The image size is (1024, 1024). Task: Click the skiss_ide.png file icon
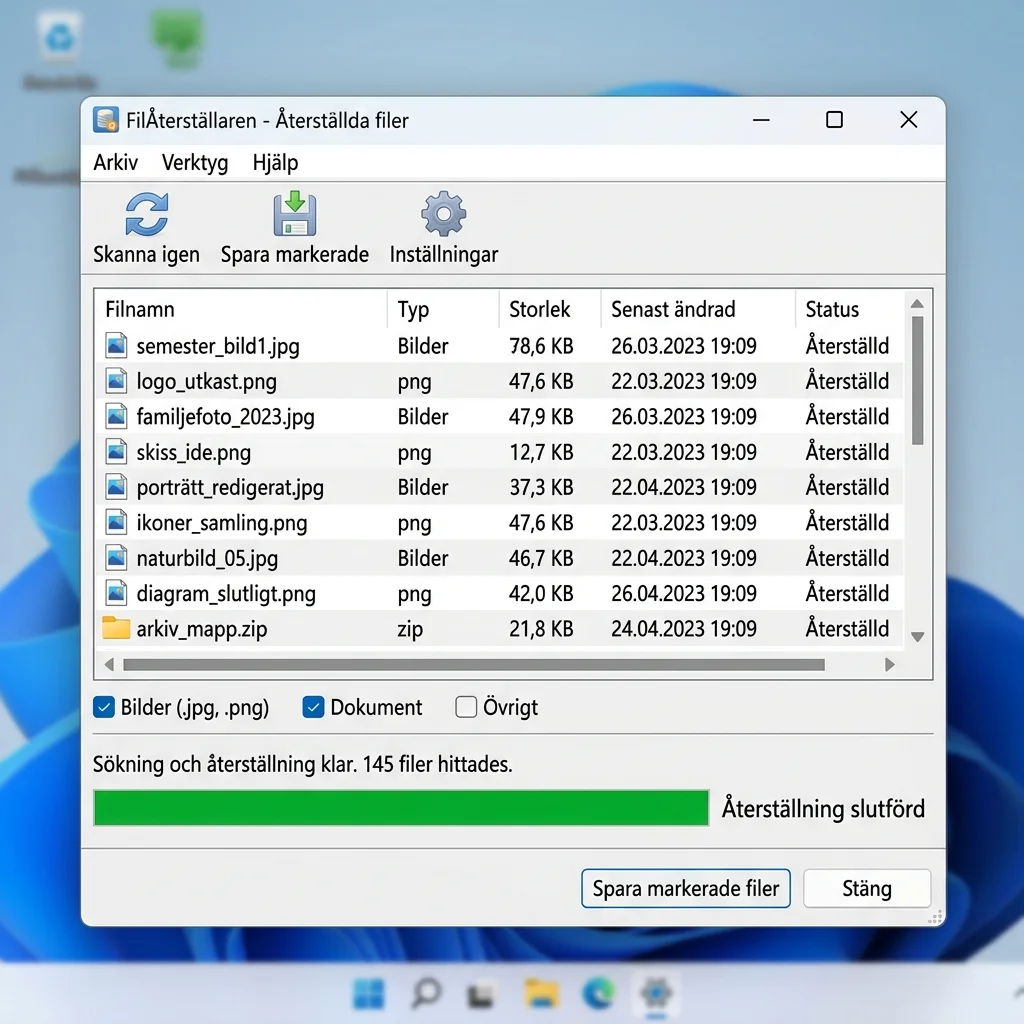click(x=116, y=452)
